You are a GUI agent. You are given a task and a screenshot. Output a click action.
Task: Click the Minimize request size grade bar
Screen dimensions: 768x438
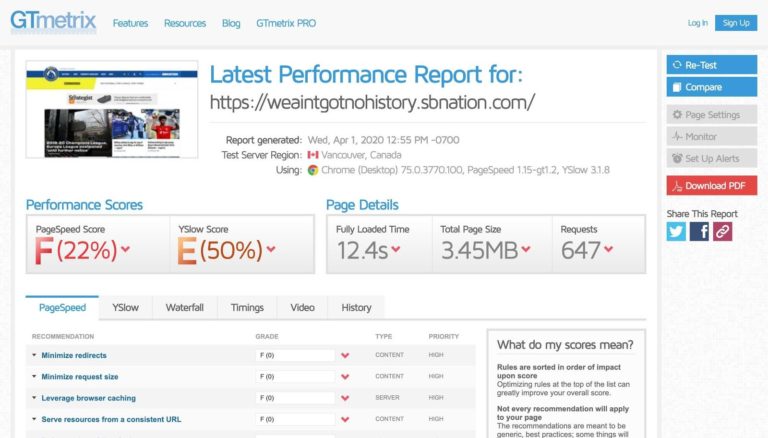coord(295,377)
